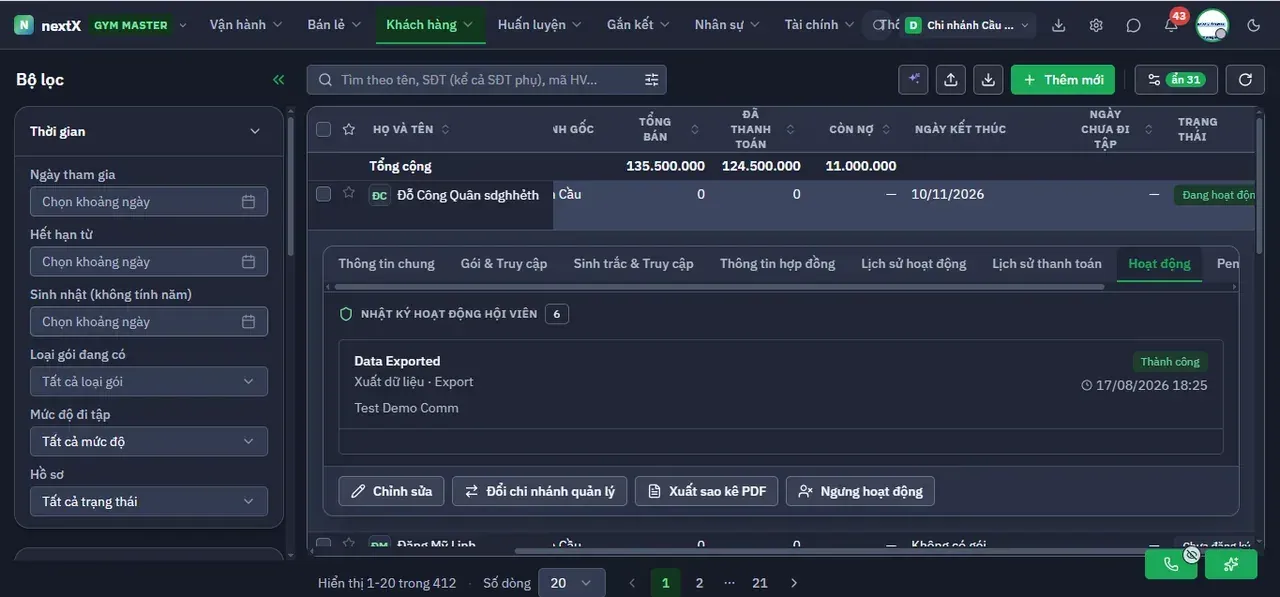1280x597 pixels.
Task: Click the upload import icon button
Action: coord(951,80)
